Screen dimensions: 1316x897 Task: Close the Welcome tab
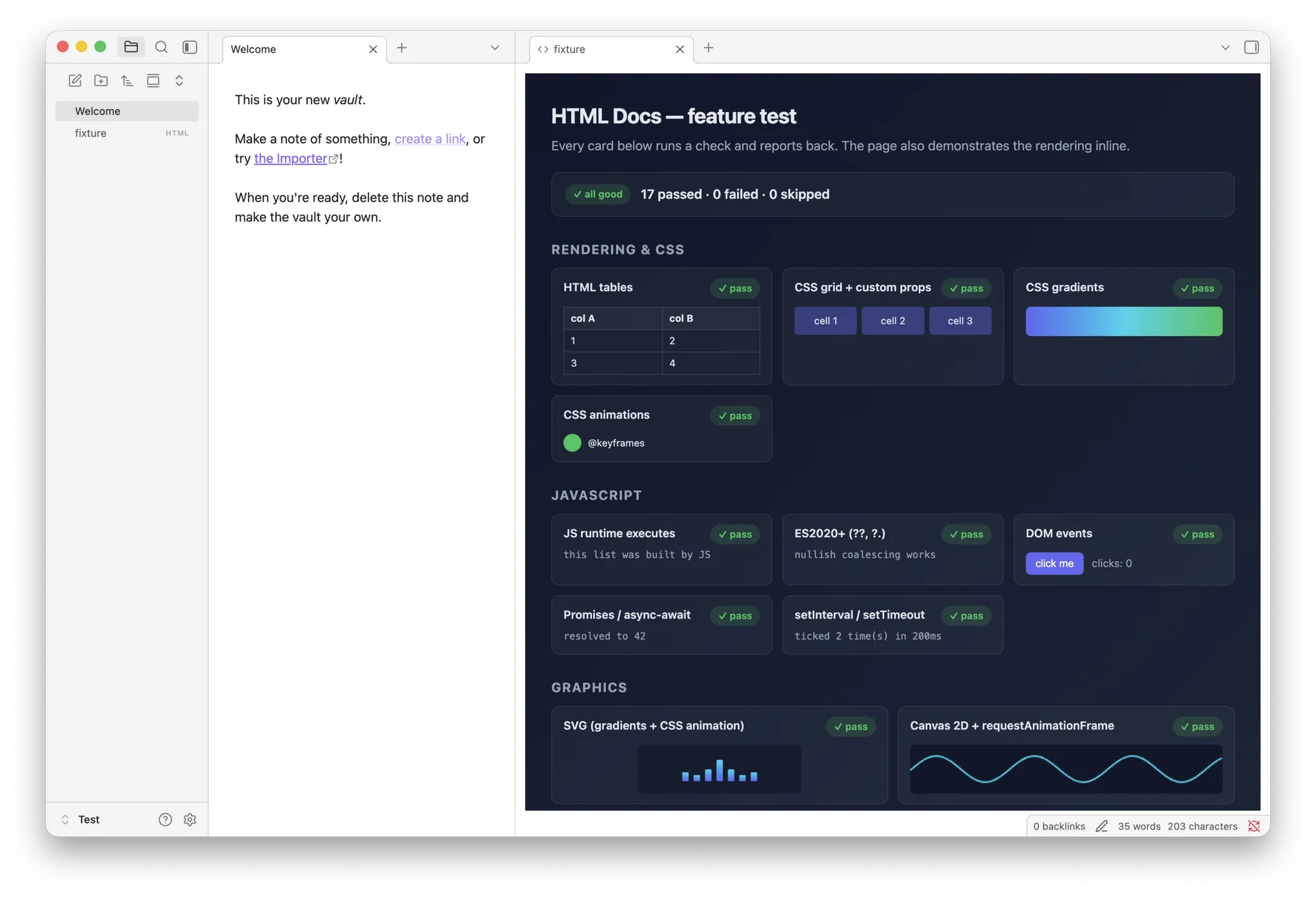pos(373,49)
